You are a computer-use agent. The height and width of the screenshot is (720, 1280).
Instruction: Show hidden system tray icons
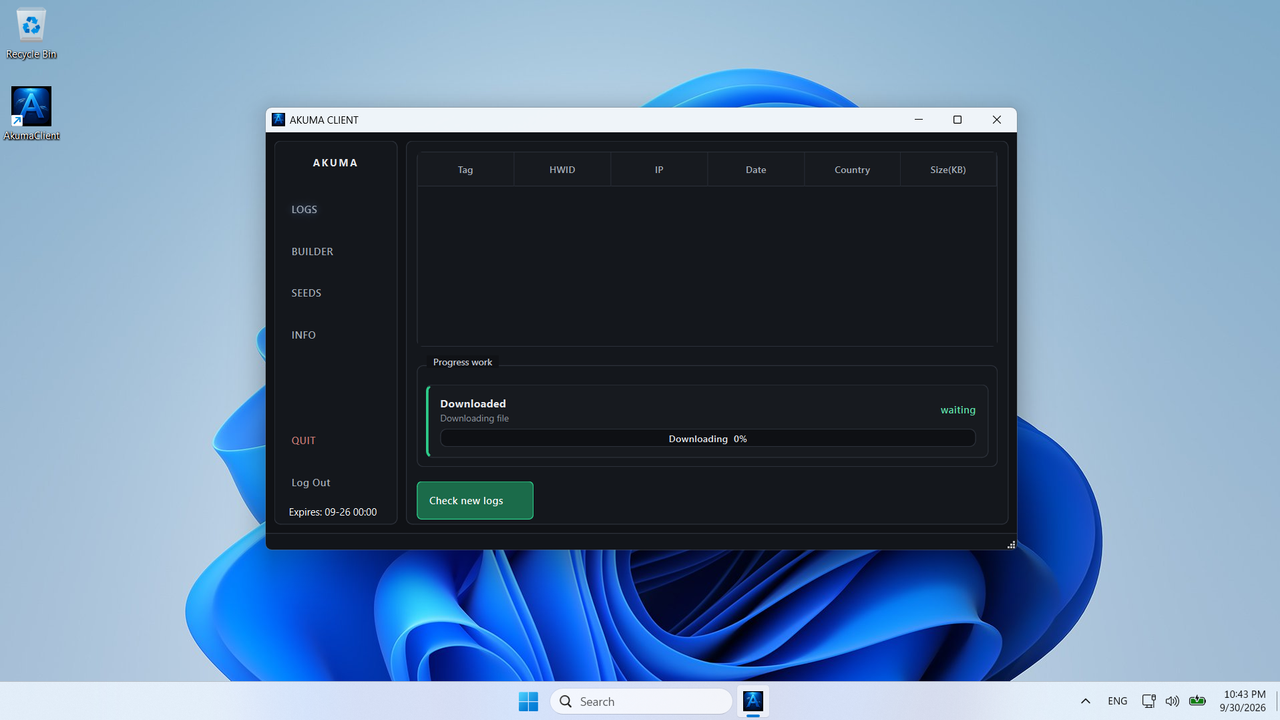(x=1086, y=701)
